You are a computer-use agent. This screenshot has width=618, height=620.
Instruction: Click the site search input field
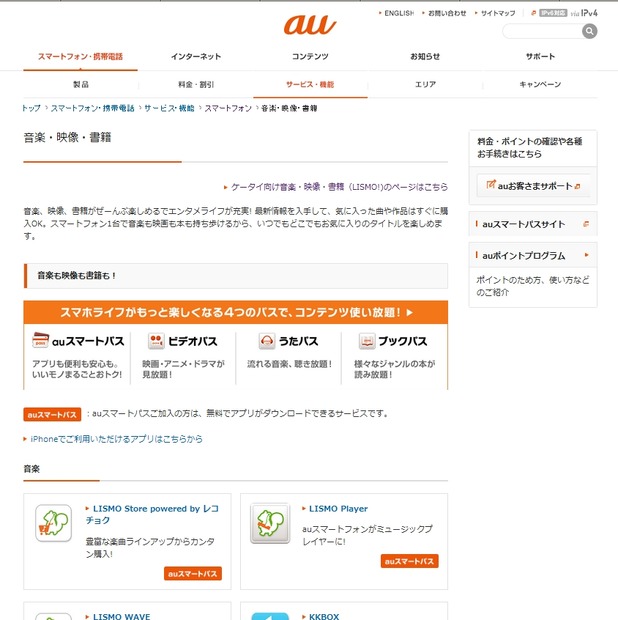(x=542, y=31)
